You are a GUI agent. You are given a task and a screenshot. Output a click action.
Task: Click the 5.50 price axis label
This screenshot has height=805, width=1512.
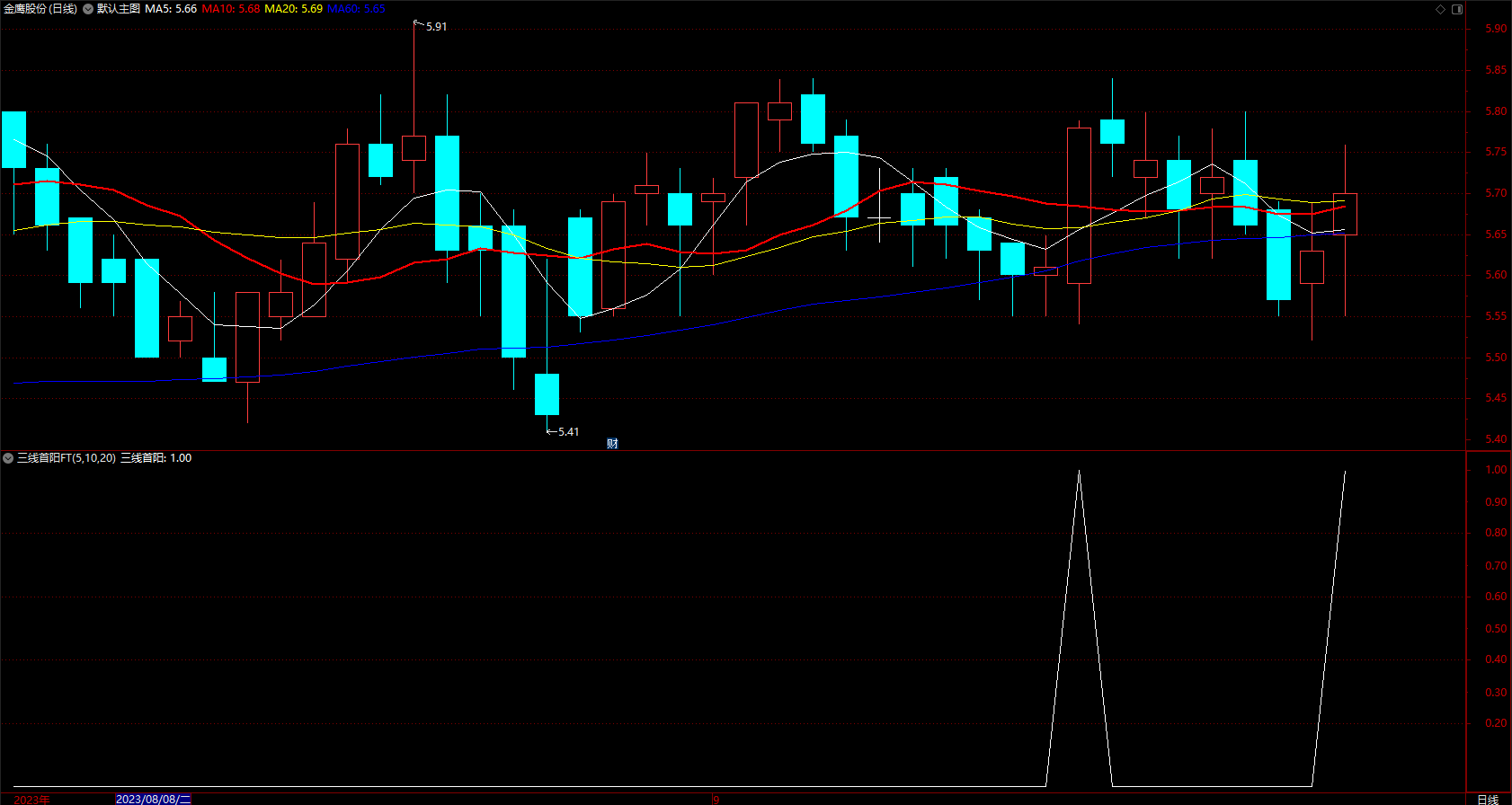[x=1496, y=358]
